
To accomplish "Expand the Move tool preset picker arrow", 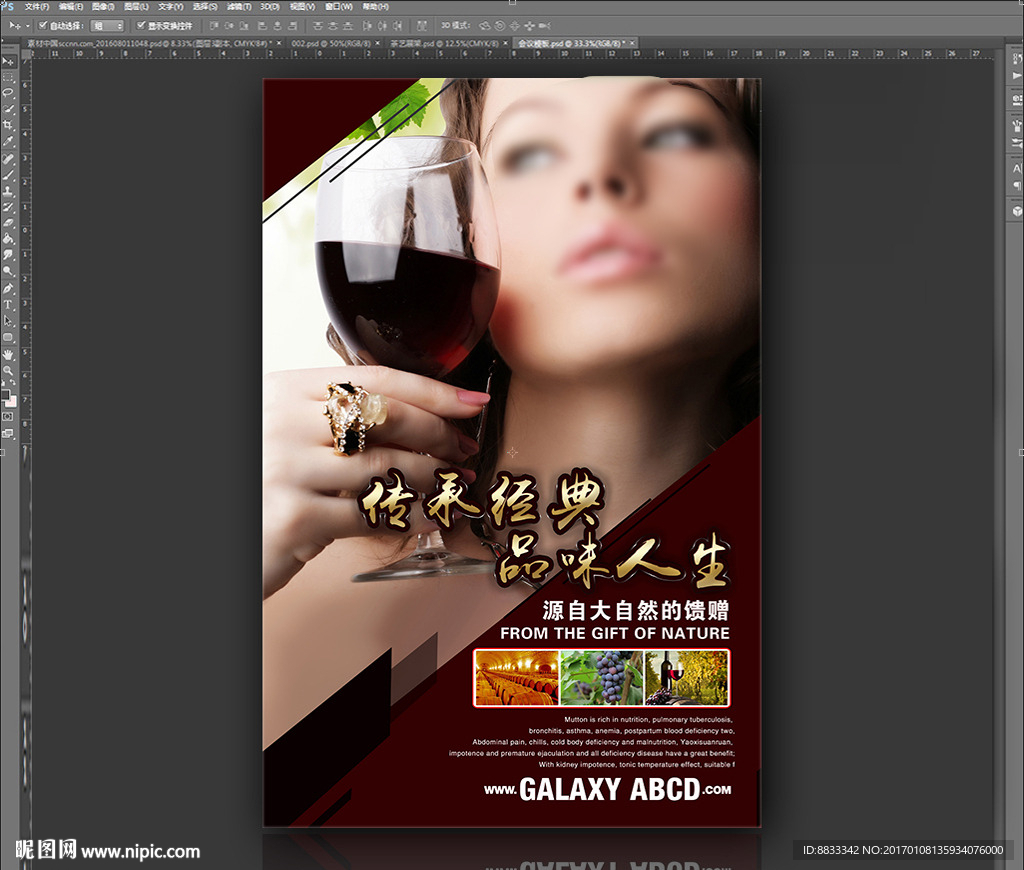I will 27,25.
